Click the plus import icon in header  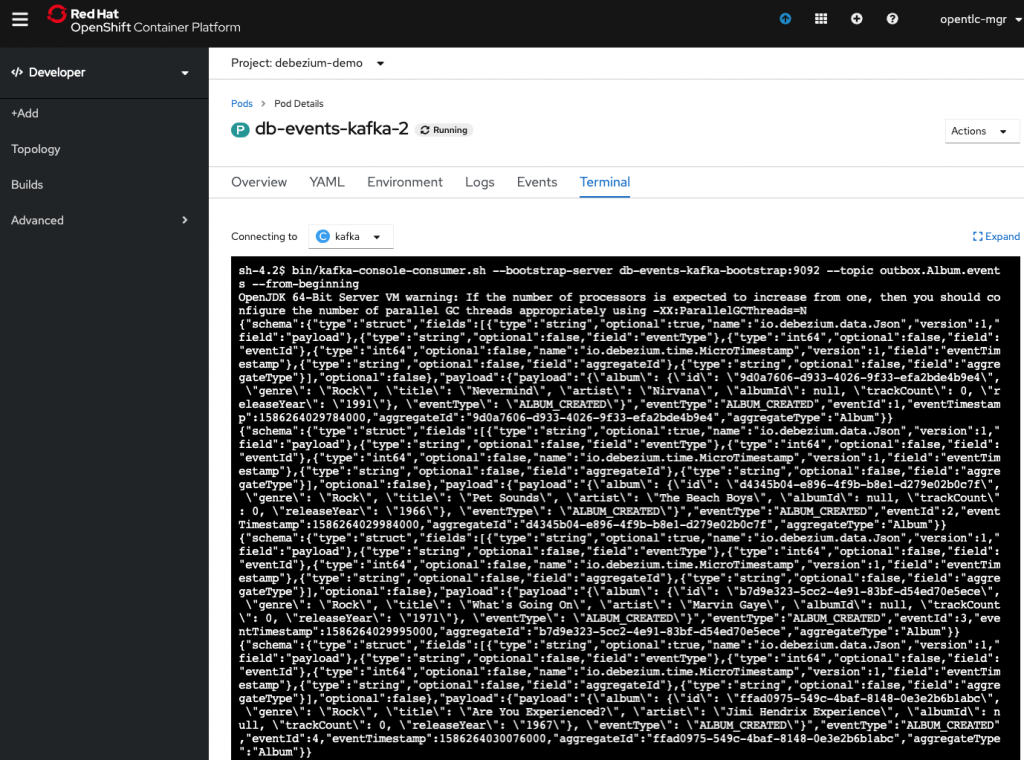(x=856, y=19)
